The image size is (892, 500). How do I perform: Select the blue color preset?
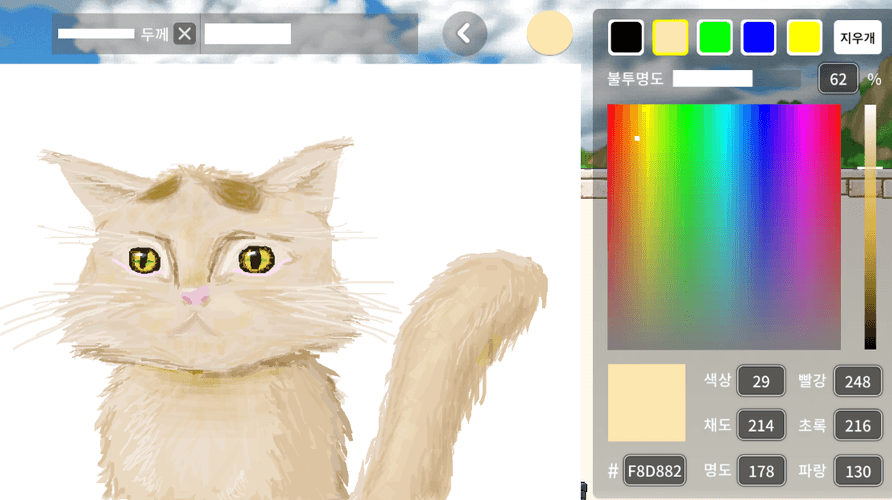click(x=758, y=38)
